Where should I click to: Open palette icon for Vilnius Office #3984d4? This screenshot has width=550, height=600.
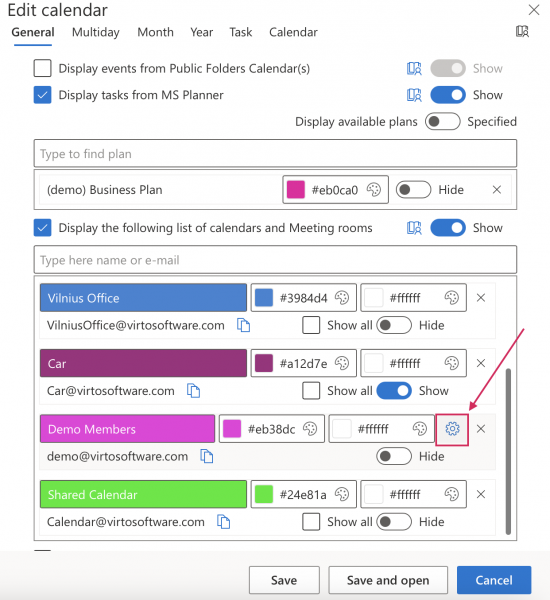pos(342,298)
